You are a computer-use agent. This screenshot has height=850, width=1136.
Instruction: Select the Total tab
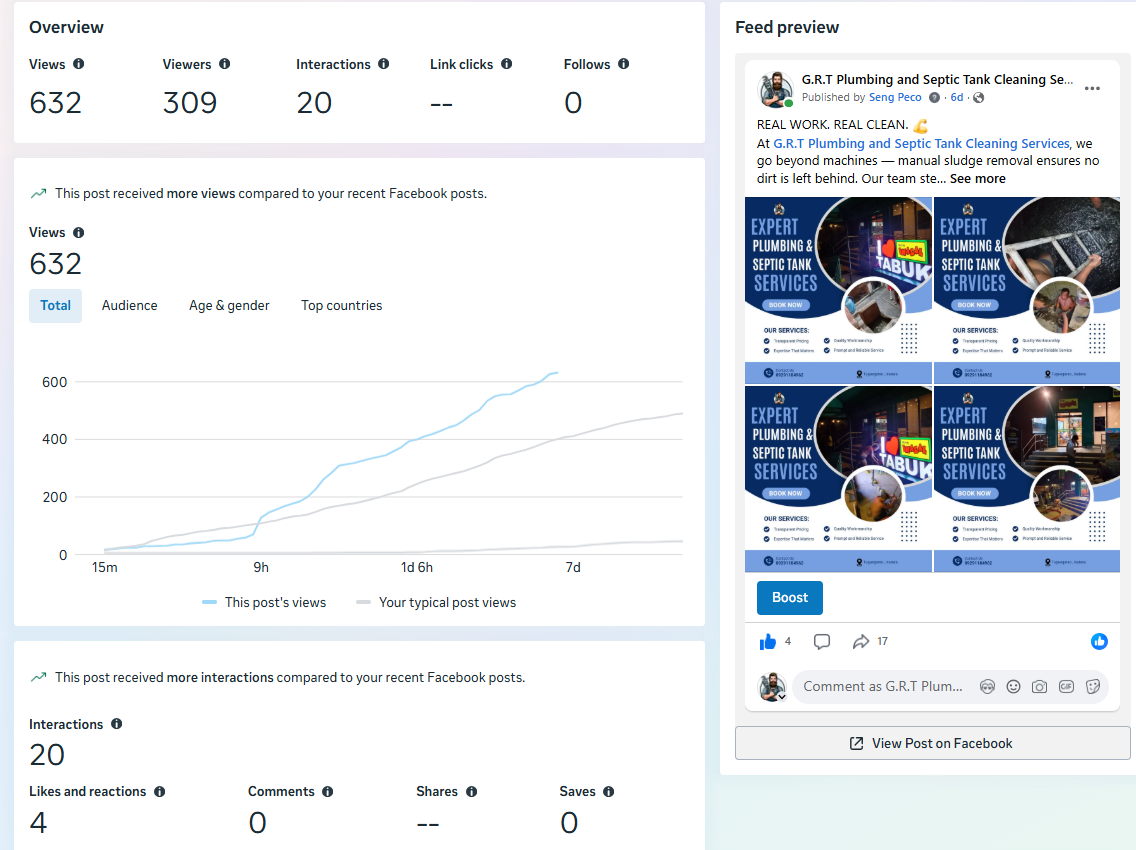[x=55, y=306]
